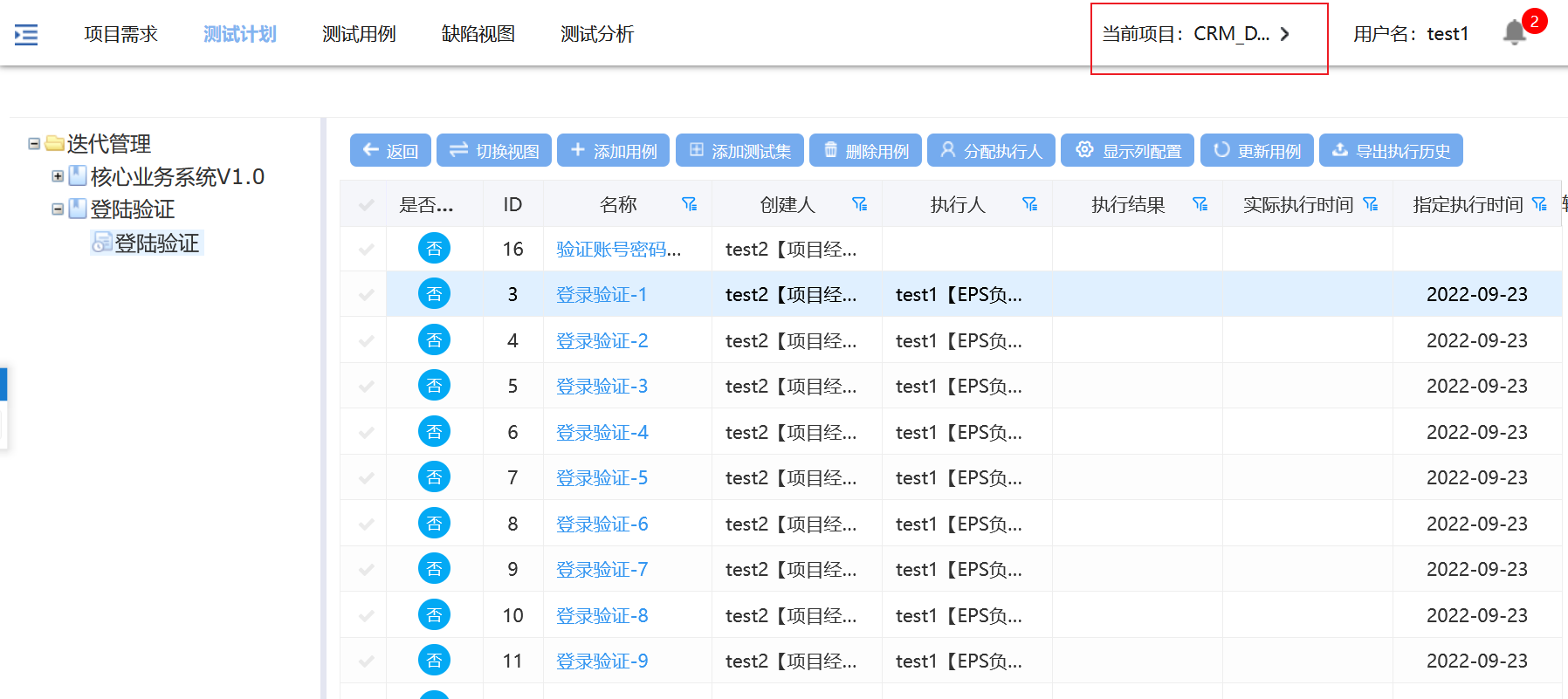Click the 显示列配置 gear button

point(1128,150)
